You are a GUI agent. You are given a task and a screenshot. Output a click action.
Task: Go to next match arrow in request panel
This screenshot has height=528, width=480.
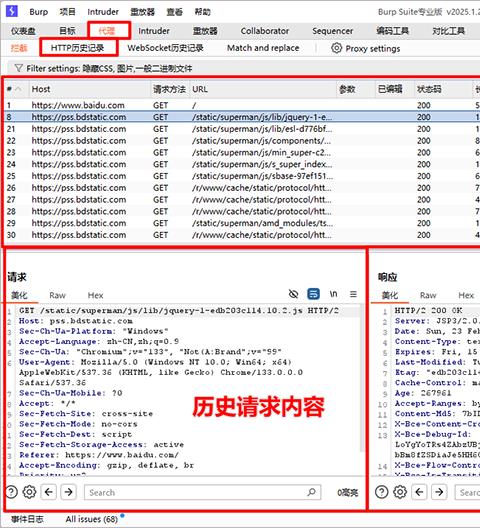pyautogui.click(x=68, y=492)
